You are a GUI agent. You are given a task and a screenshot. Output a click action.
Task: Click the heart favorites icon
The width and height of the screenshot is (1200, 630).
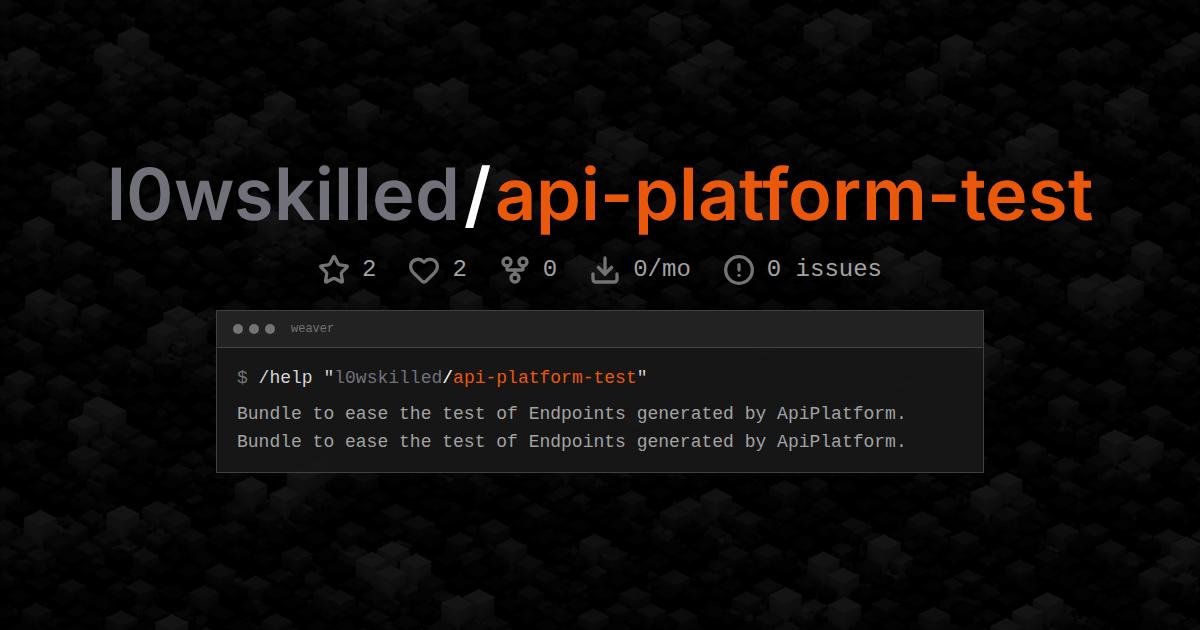click(x=424, y=270)
